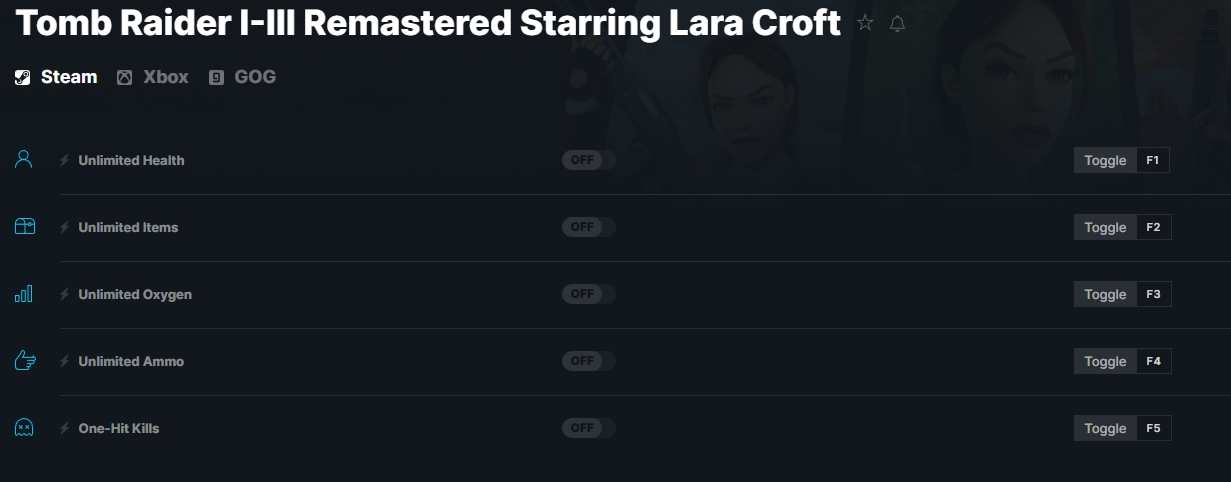Click the weapons hand category icon

coord(25,360)
